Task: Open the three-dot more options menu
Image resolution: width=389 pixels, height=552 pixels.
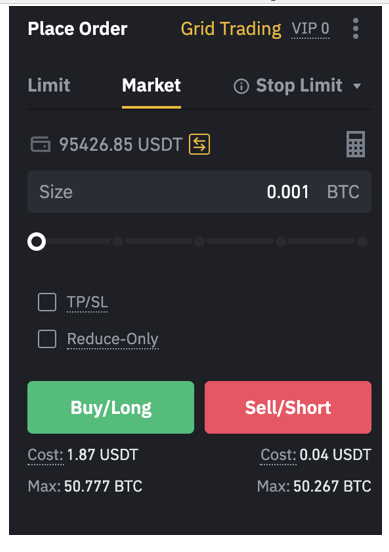Action: click(356, 29)
